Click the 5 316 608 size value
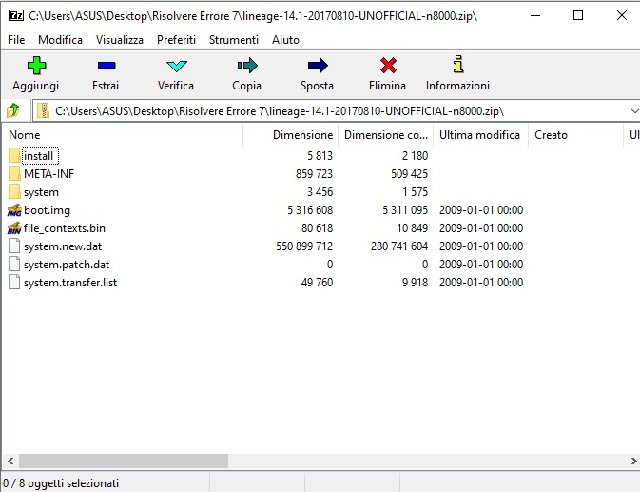The width and height of the screenshot is (640, 492). (310, 210)
